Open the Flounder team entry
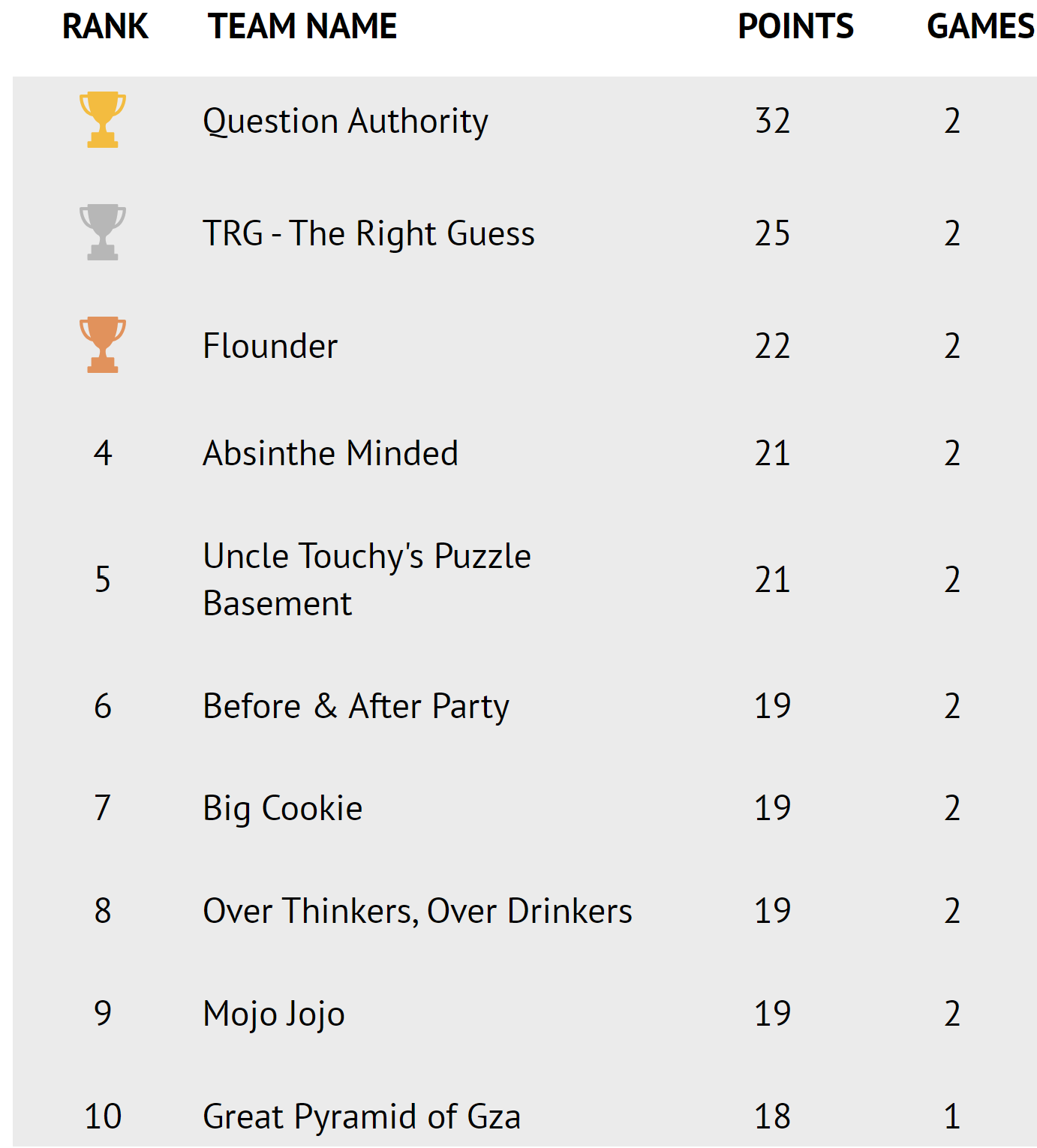The image size is (1037, 1148). [270, 347]
